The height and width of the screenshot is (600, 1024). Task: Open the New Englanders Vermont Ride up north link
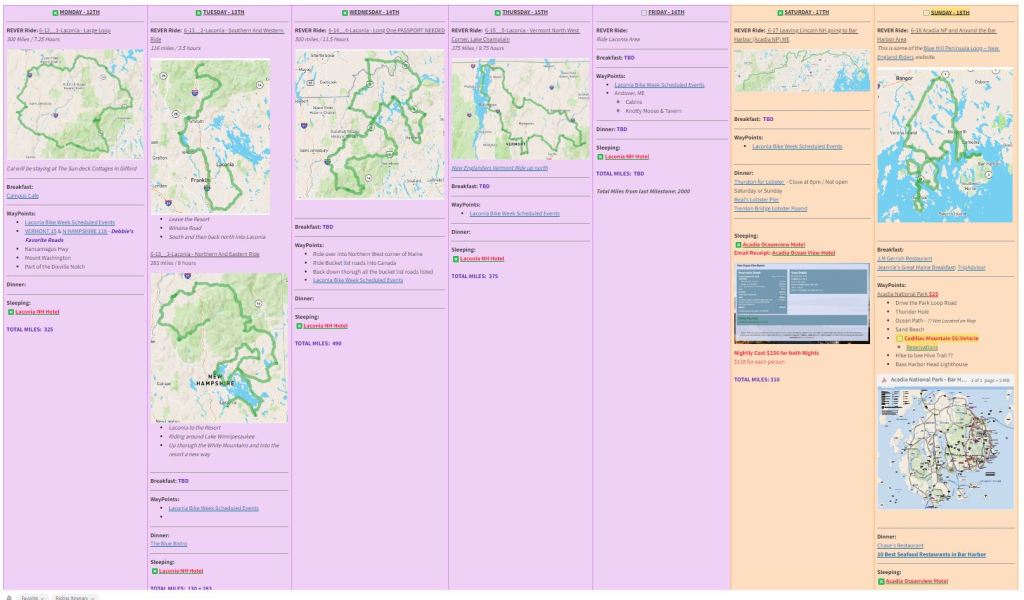tap(499, 168)
